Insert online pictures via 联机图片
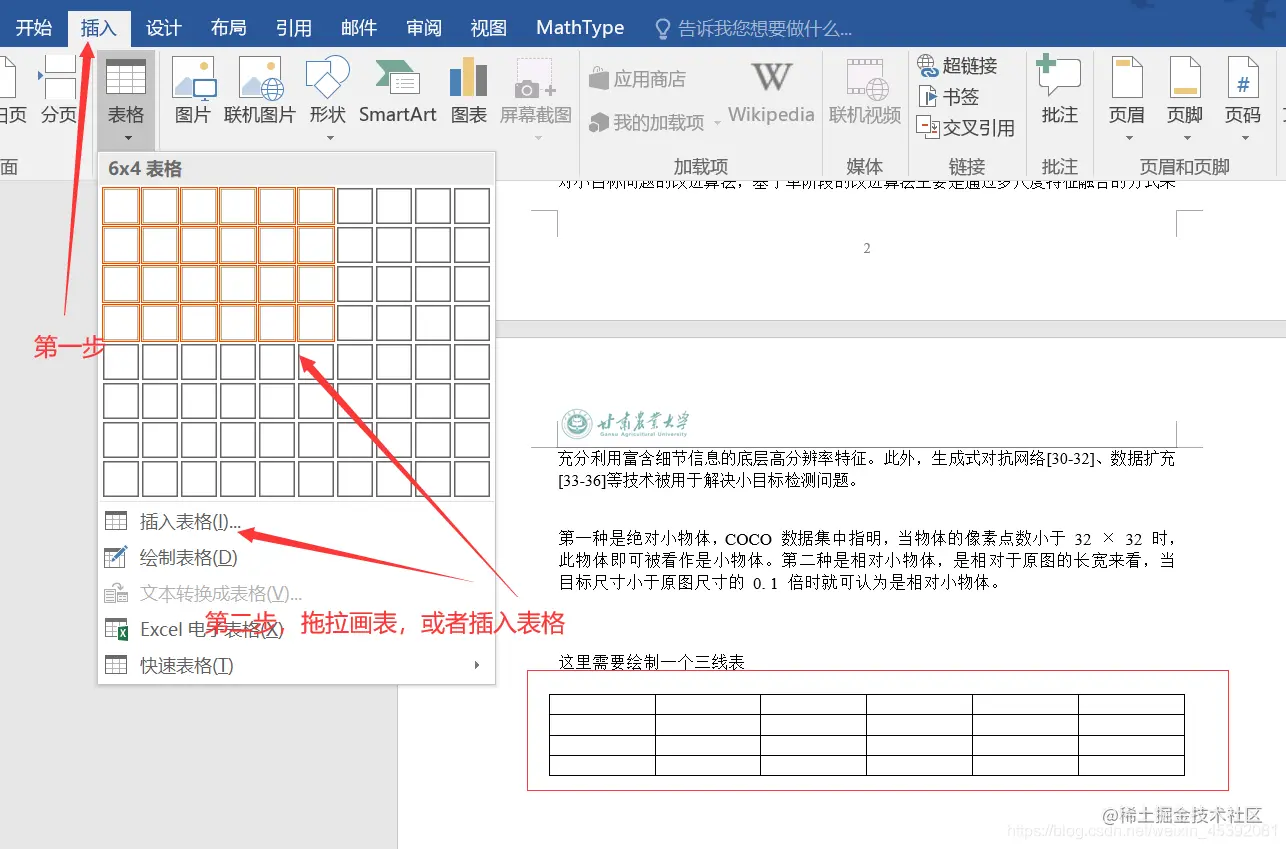1286x849 pixels. point(260,92)
